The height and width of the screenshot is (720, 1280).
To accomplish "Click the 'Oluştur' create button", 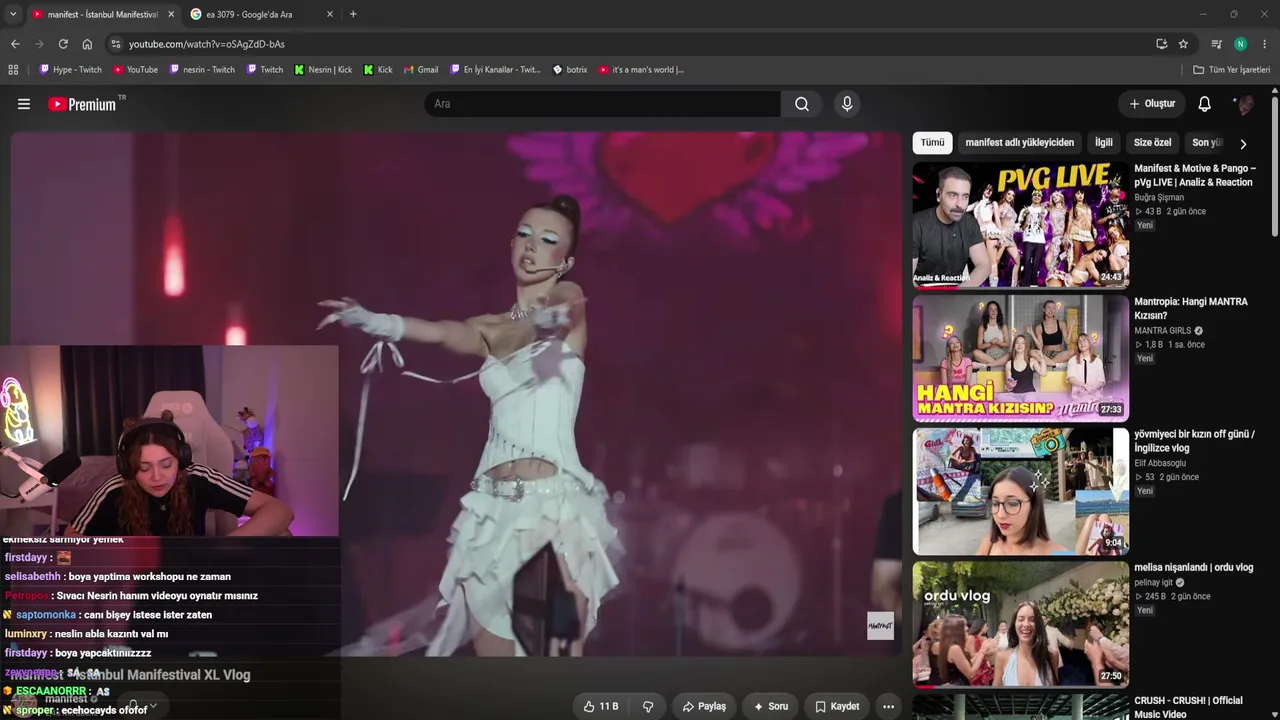I will [1152, 104].
